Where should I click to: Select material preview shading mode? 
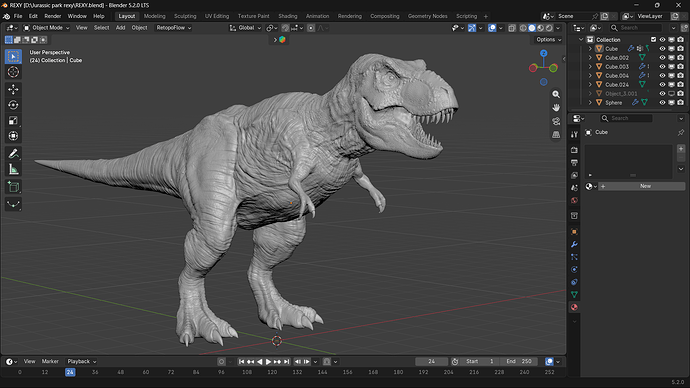pyautogui.click(x=541, y=28)
